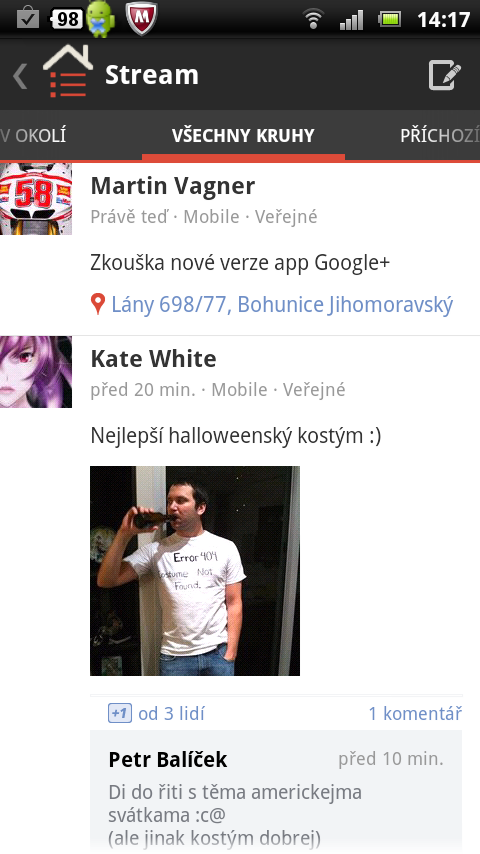Tap the battery 98 percent notification icon
This screenshot has height=854, width=480.
pos(67,20)
